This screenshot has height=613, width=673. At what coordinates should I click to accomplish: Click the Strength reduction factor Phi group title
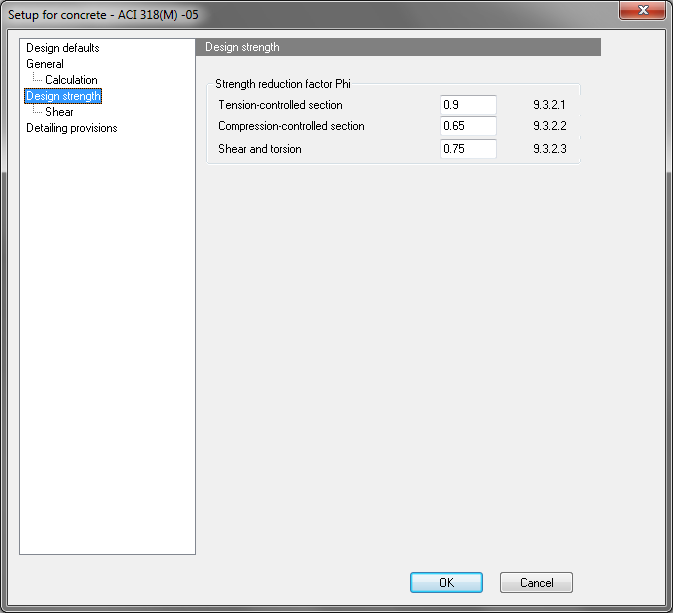point(283,85)
